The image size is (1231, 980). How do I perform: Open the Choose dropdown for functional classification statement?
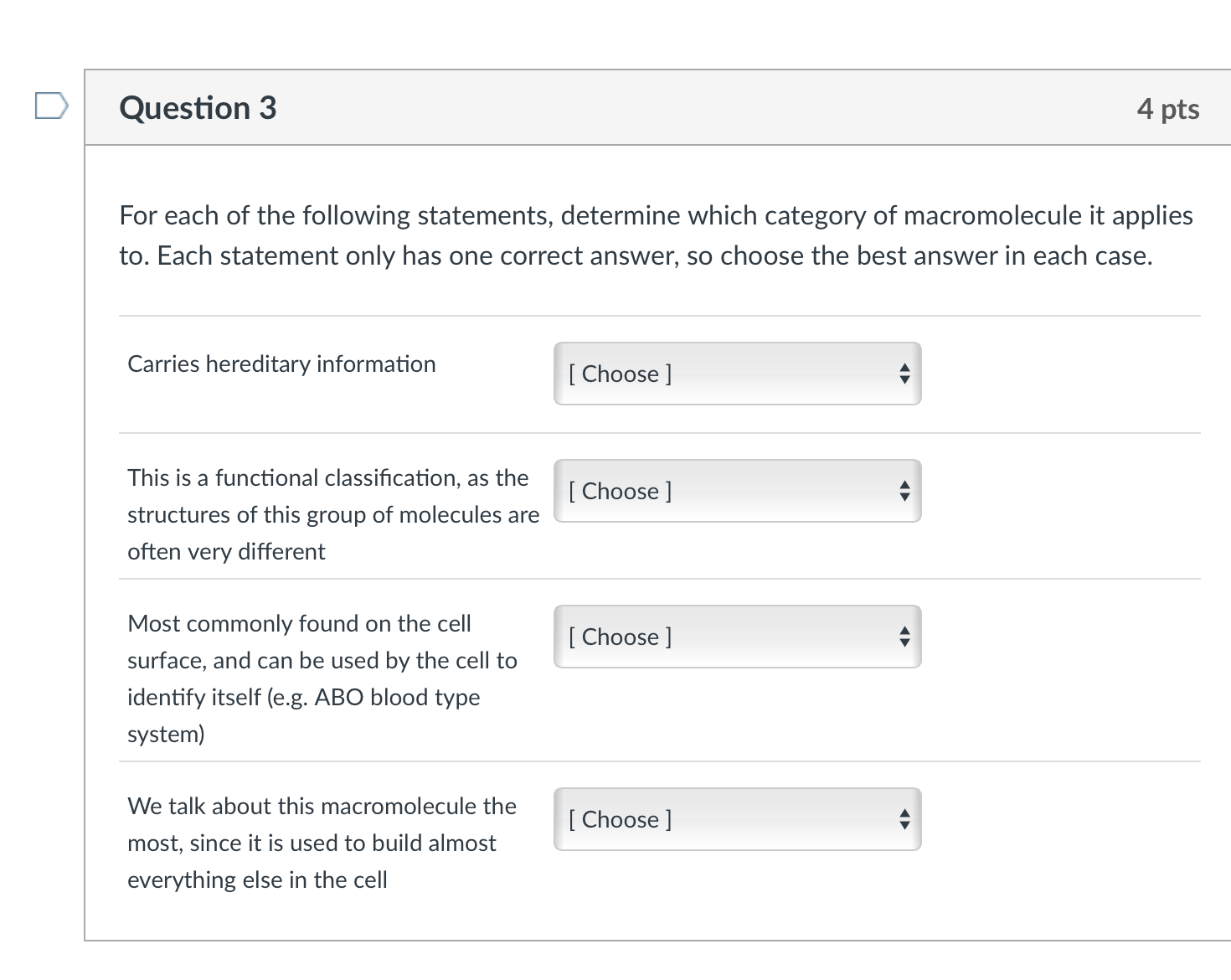tap(735, 491)
